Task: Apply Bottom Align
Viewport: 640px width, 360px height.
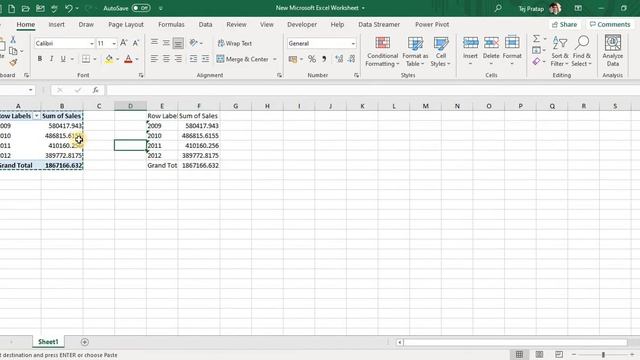Action: tap(178, 42)
